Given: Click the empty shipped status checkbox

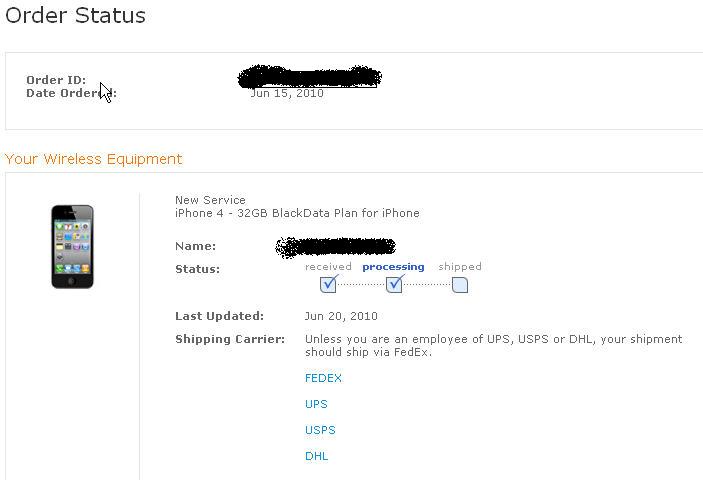Looking at the screenshot, I should [460, 285].
